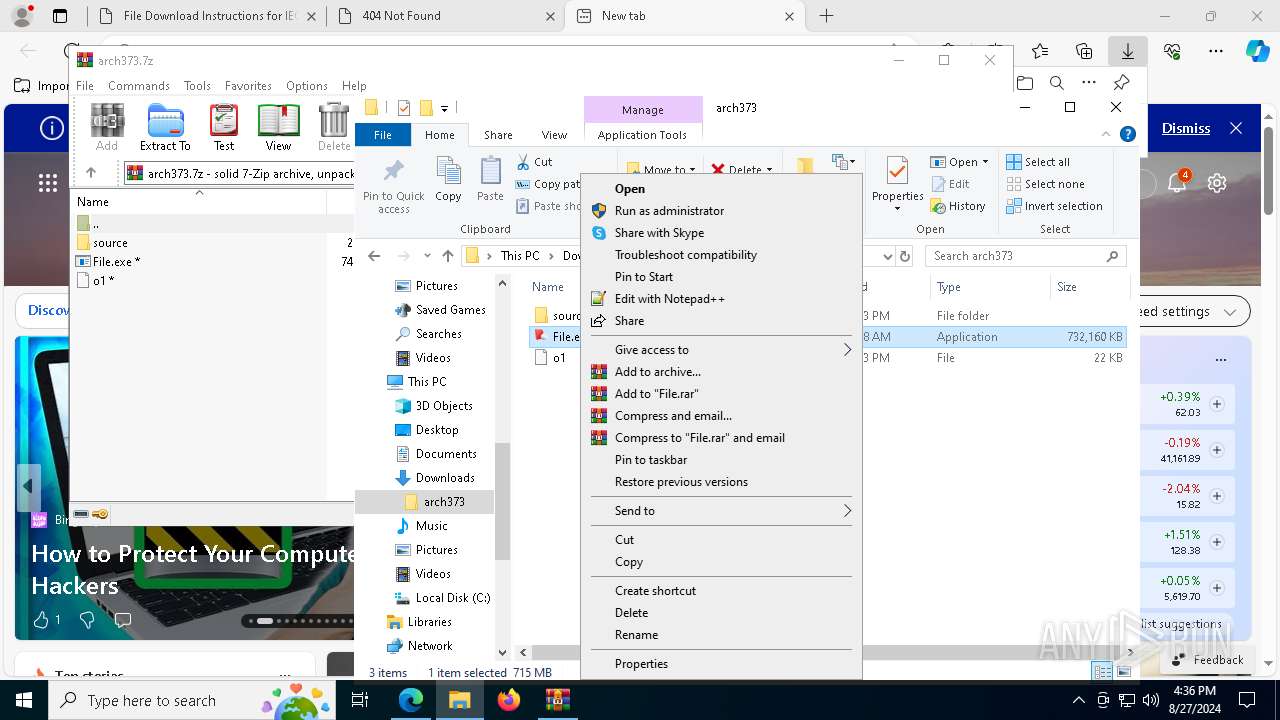Open Explorer View ribbon tab

pos(554,135)
